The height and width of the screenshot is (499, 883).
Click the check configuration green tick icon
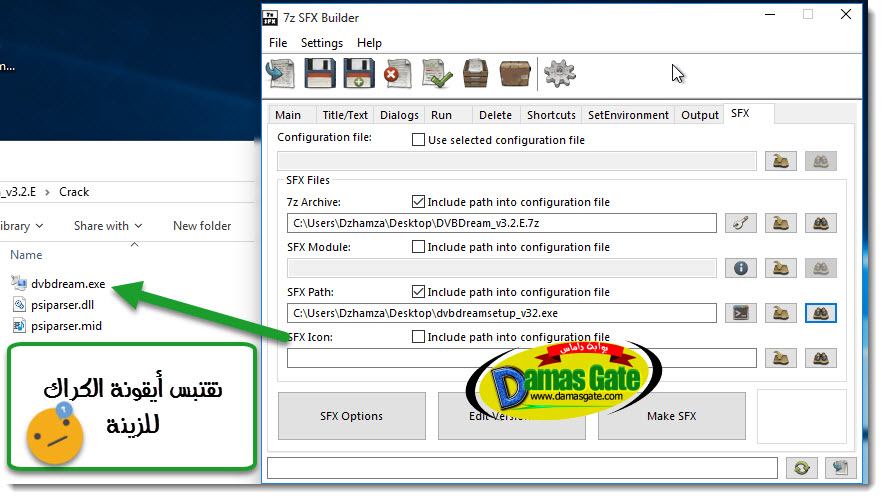click(437, 73)
